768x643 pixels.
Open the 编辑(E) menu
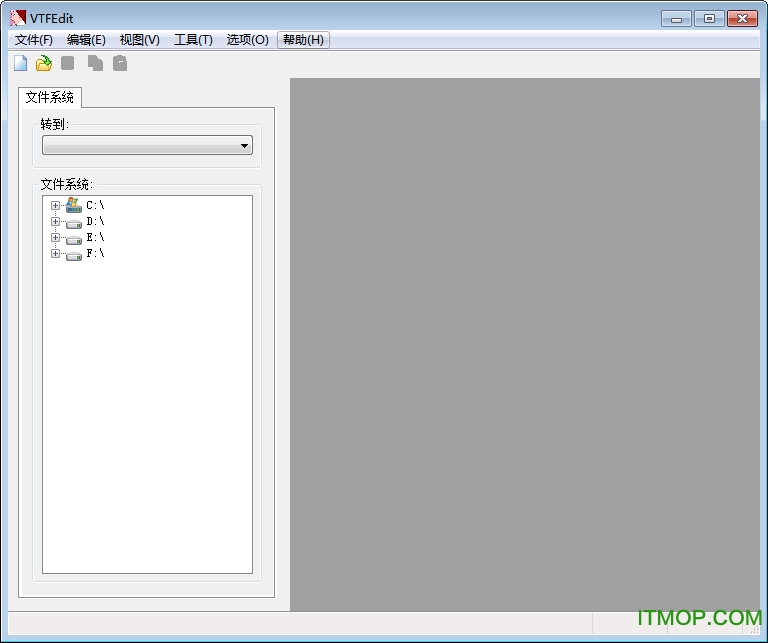[x=86, y=40]
